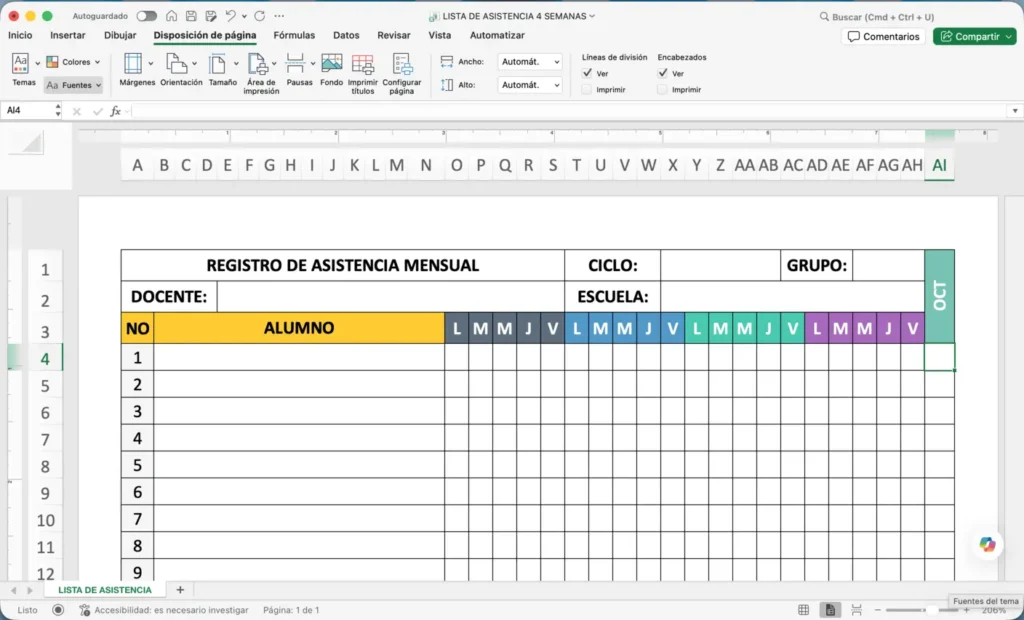Click the fx insert function icon

point(116,111)
